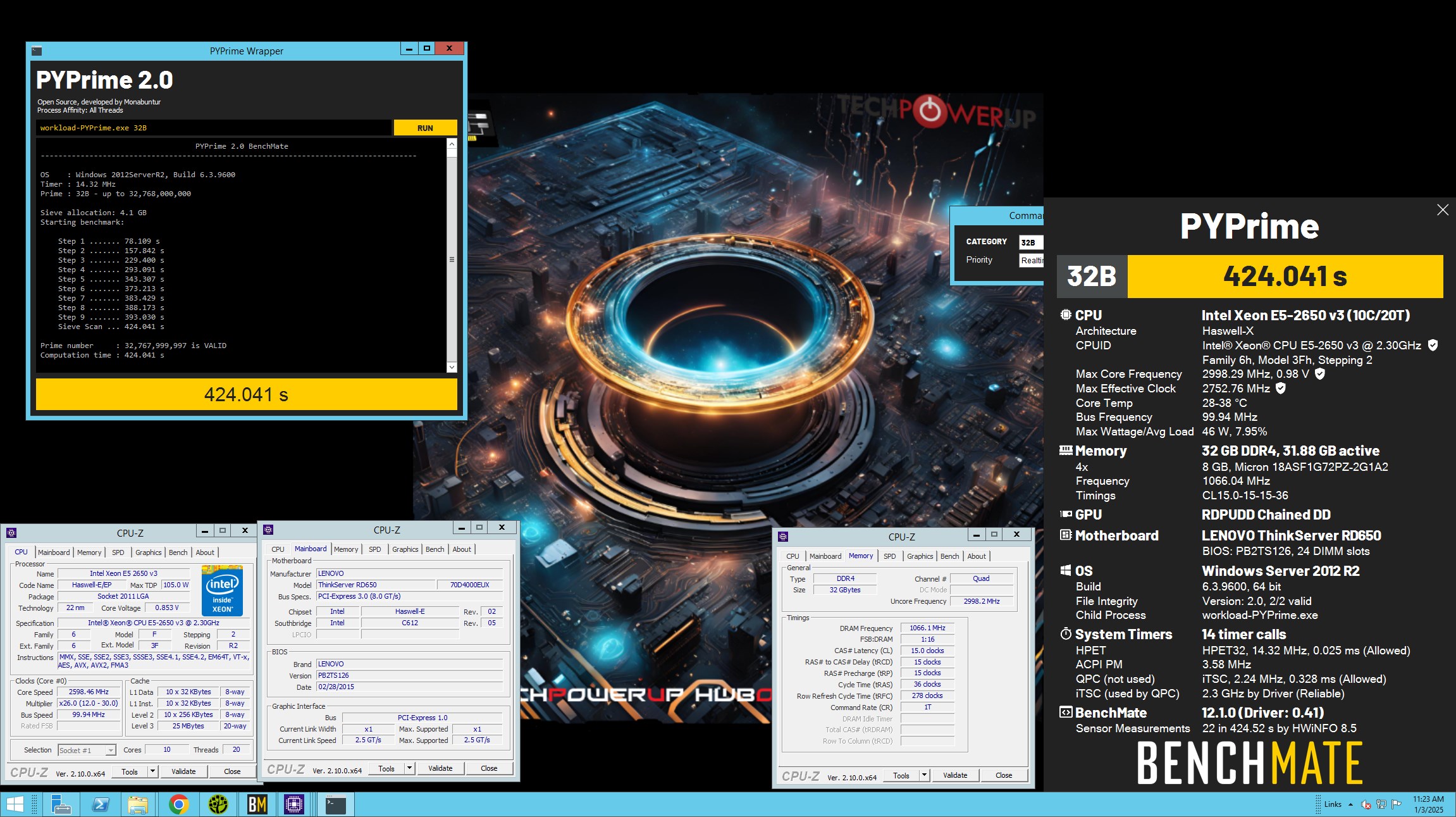Click the PYPrime Wrapper title bar icon

pyautogui.click(x=37, y=51)
